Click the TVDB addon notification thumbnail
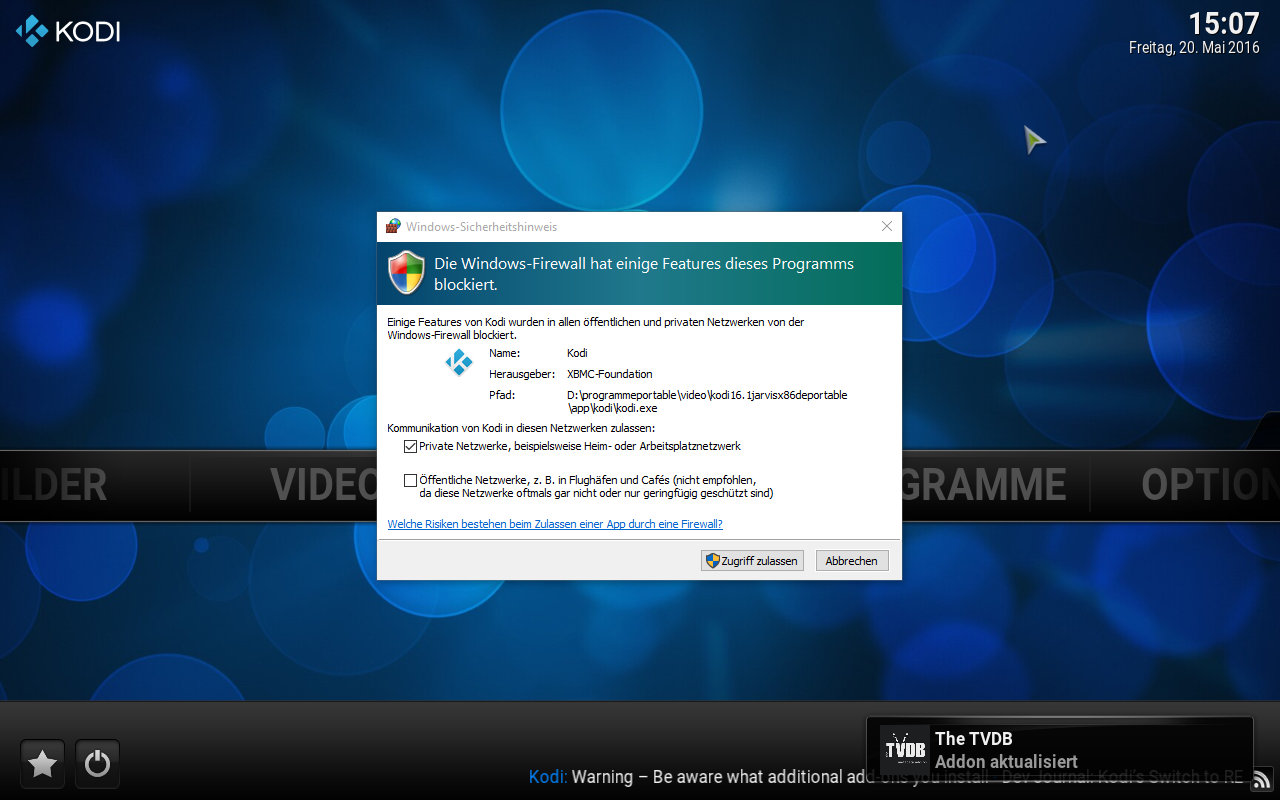 905,750
